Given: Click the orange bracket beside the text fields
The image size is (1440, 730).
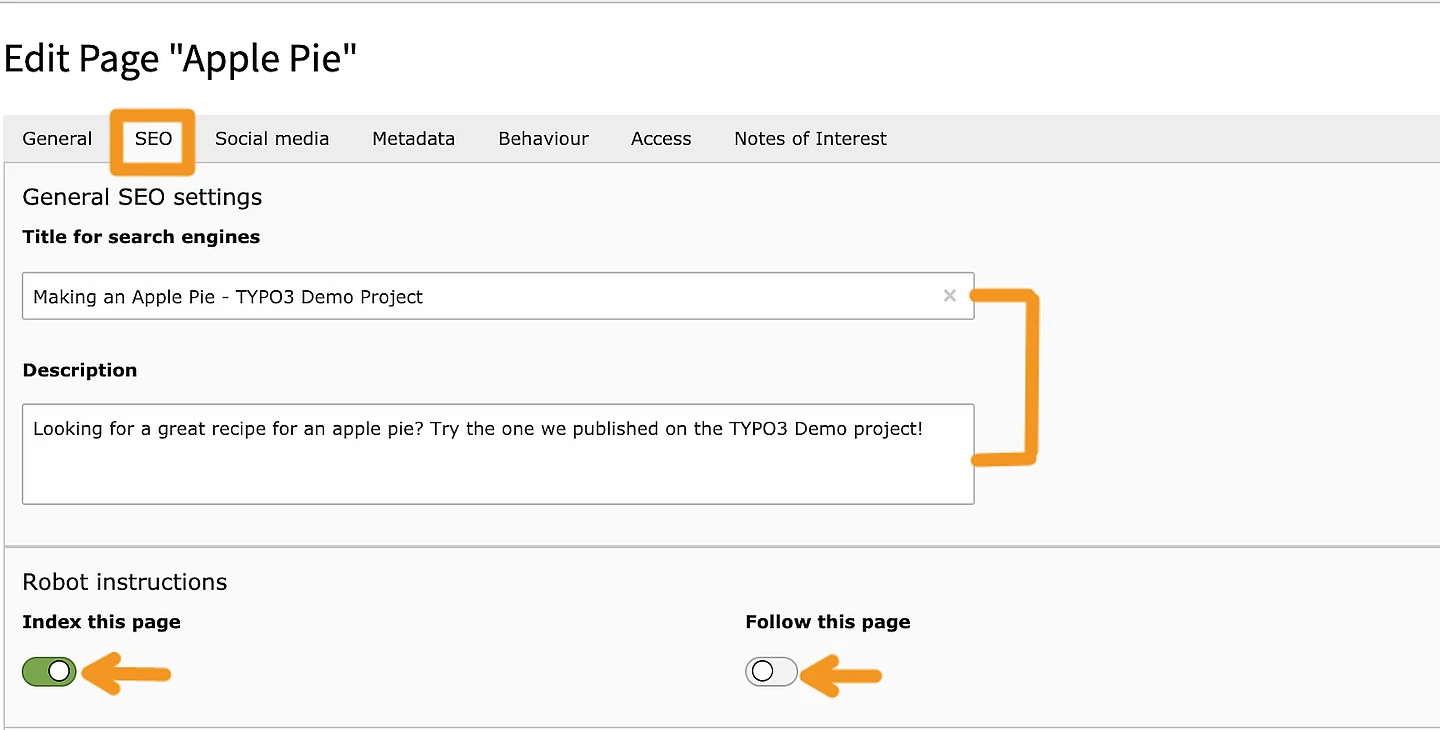Looking at the screenshot, I should point(1028,378).
